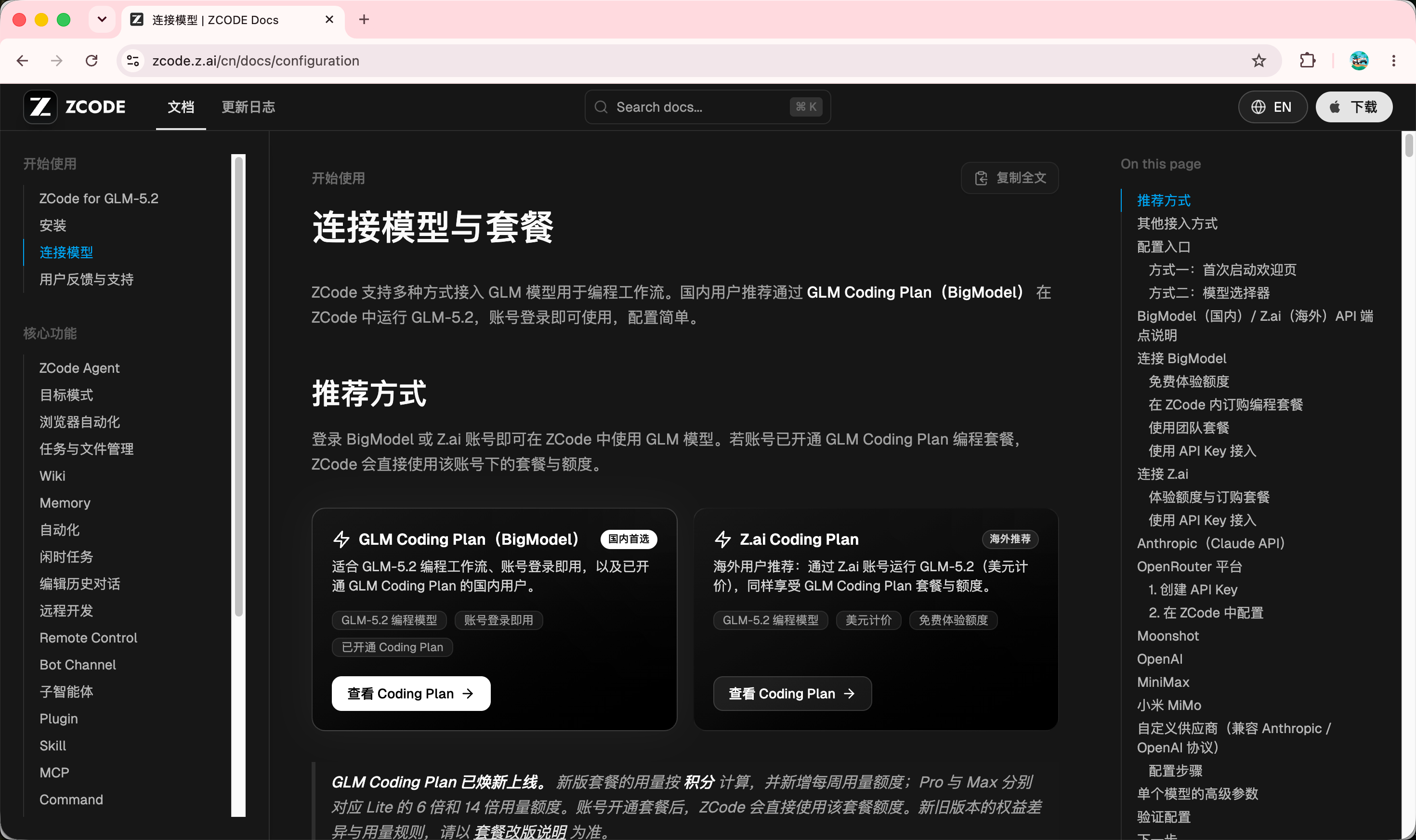Open the 远程开发 sidebar page
1416x840 pixels.
coord(66,611)
